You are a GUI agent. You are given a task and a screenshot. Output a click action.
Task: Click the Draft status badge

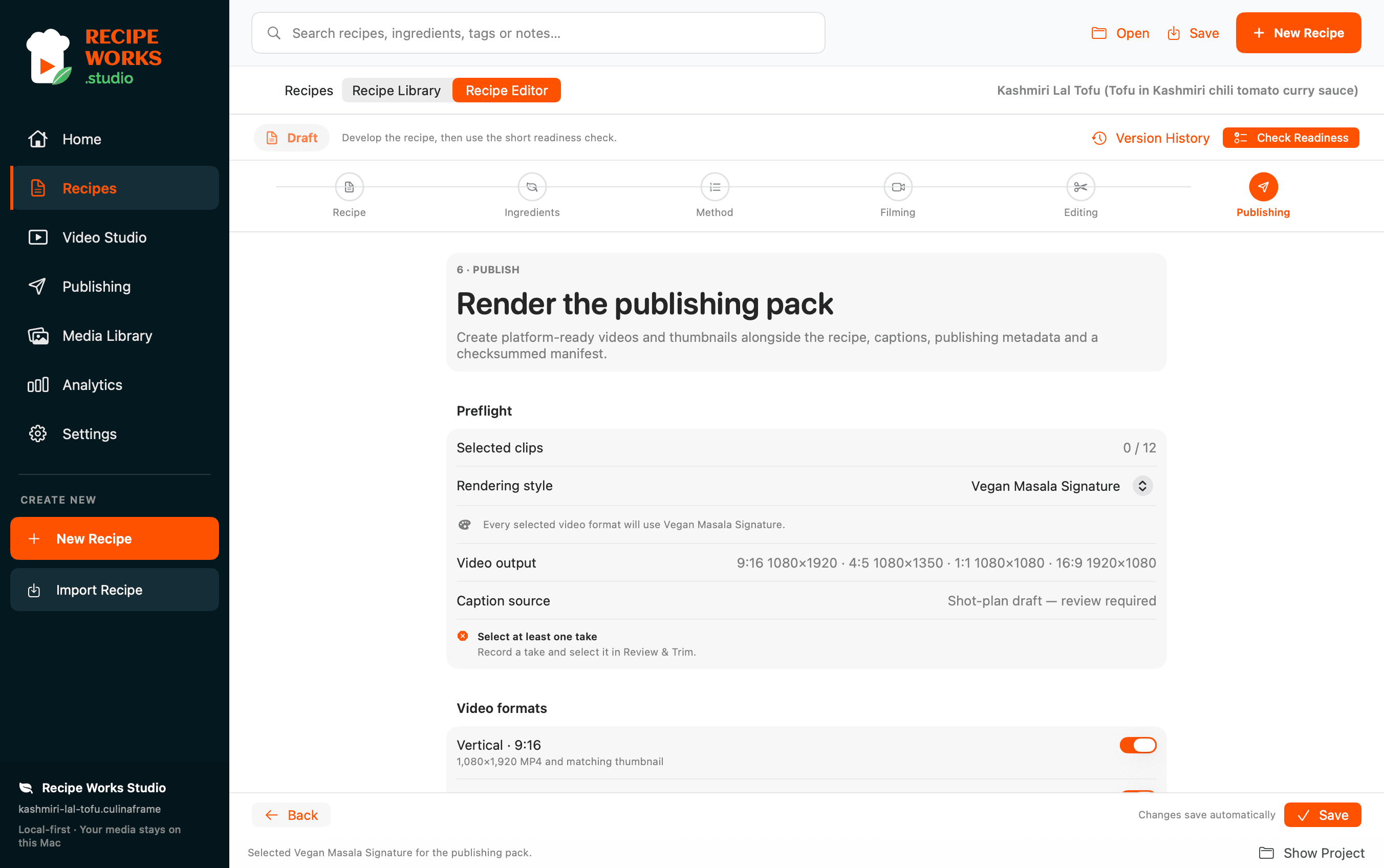click(x=292, y=138)
